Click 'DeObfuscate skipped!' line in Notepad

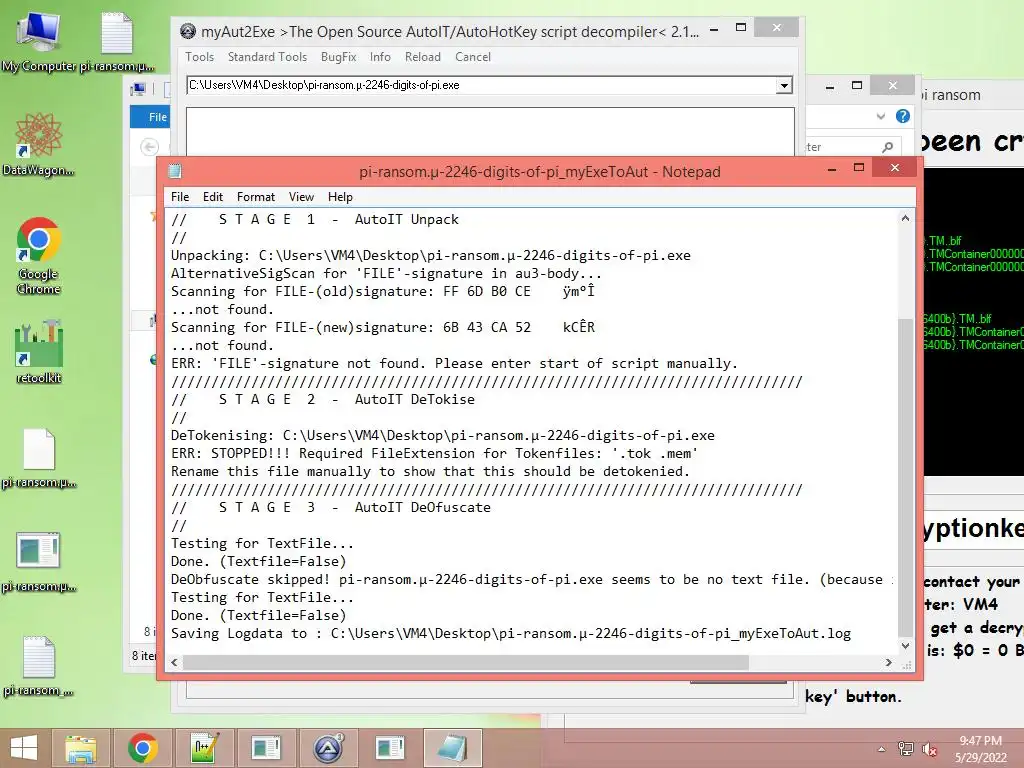pyautogui.click(x=532, y=579)
